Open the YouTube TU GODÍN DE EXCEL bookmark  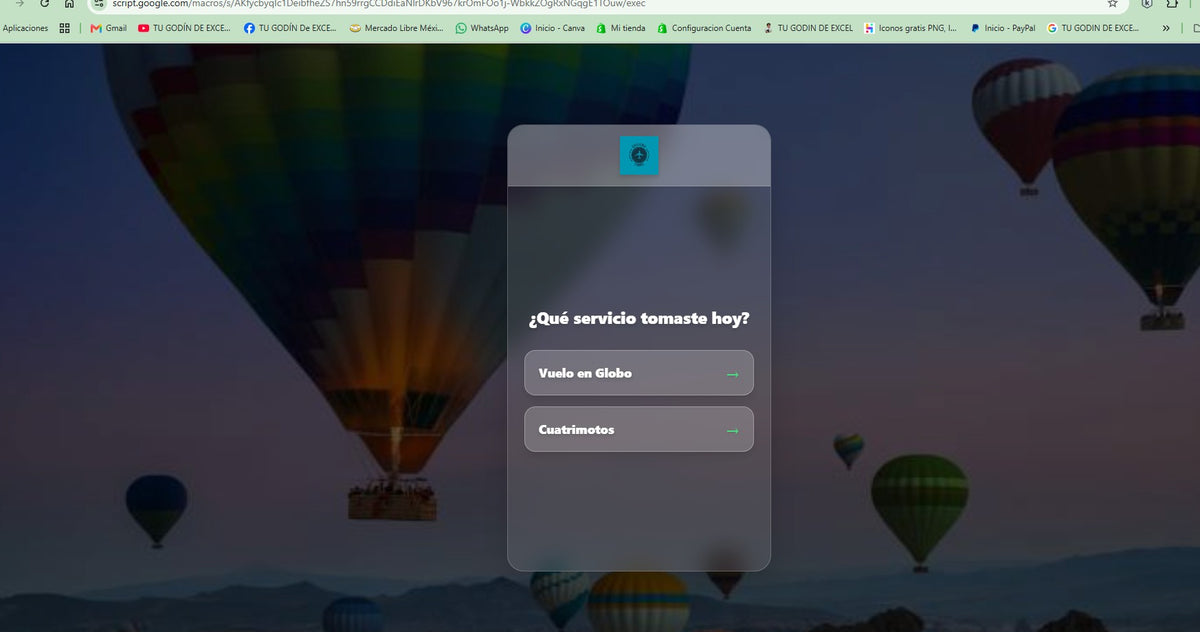[x=184, y=28]
